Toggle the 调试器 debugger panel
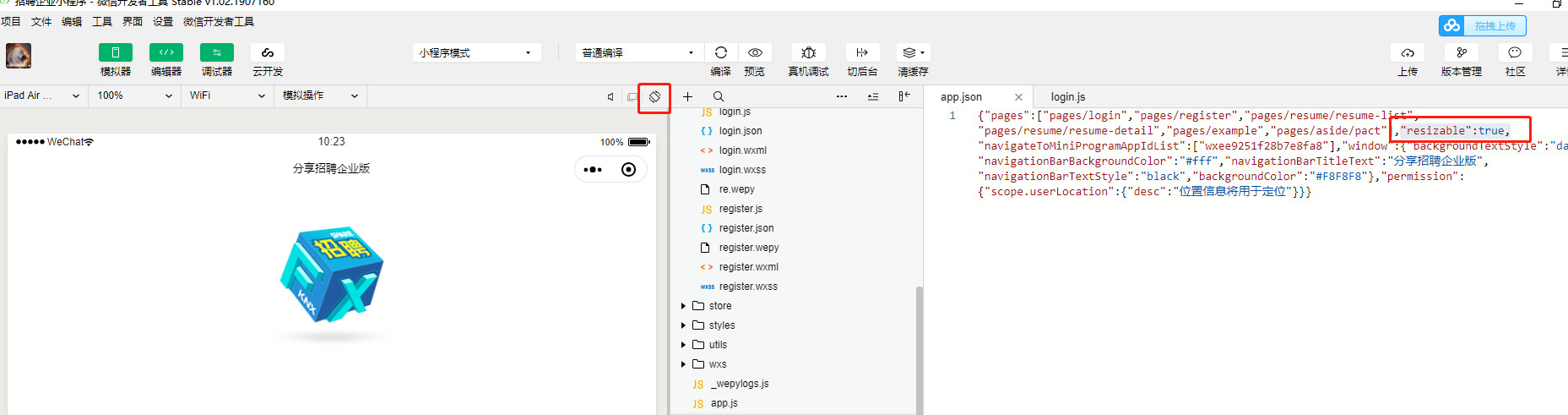Image resolution: width=1568 pixels, height=415 pixels. coord(217,52)
